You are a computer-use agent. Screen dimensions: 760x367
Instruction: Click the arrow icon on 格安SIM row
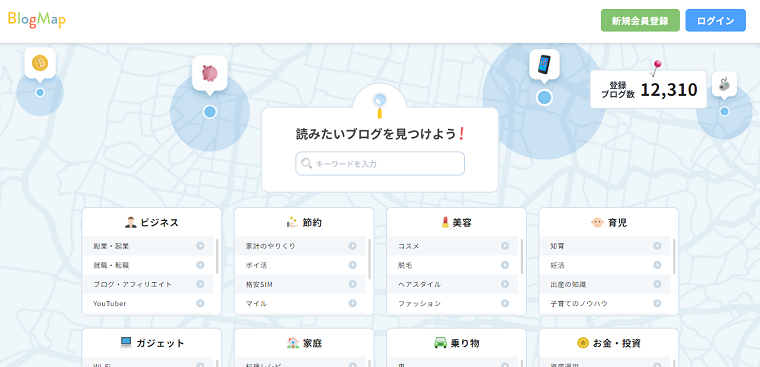click(x=352, y=284)
